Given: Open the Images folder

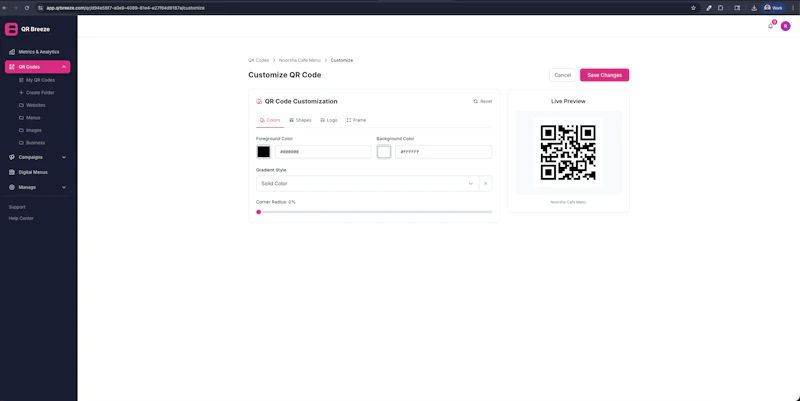Looking at the screenshot, I should pyautogui.click(x=34, y=130).
